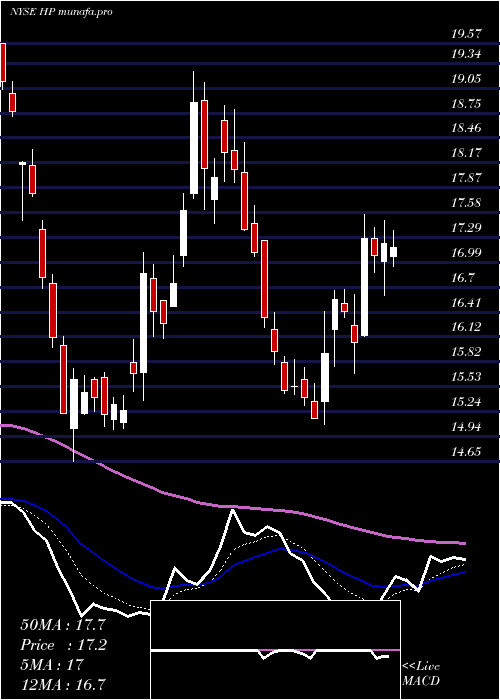500x700 pixels.
Task: Select the Price : 17.2 readout
Action: 64,645
